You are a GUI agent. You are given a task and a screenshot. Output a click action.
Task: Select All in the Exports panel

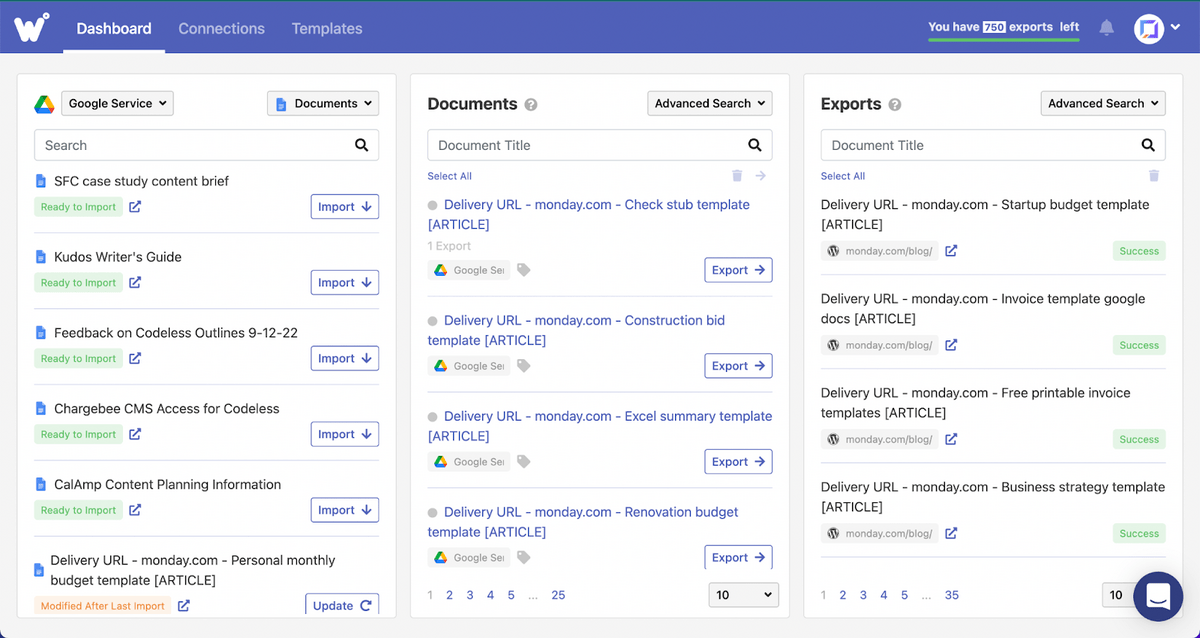(842, 176)
